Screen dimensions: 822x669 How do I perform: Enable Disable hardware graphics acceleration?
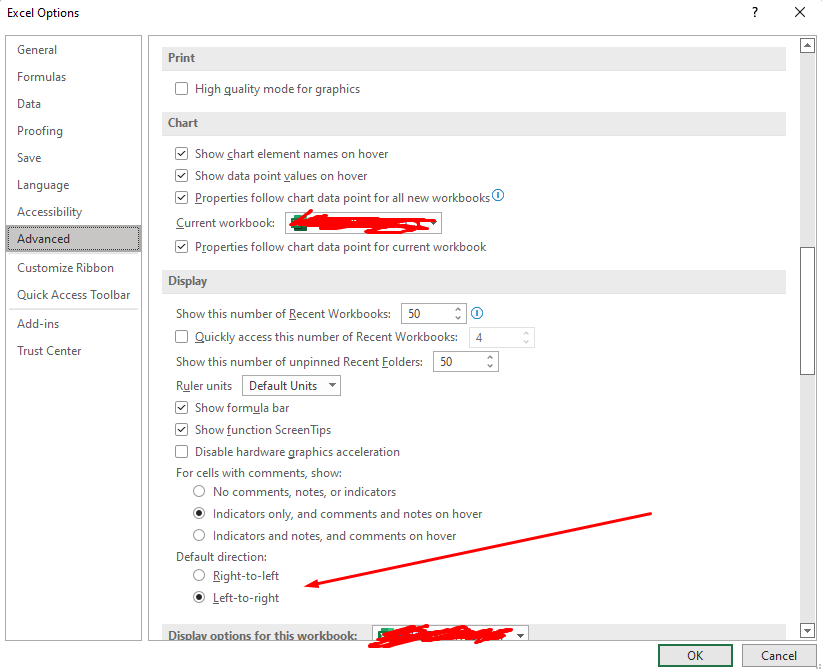181,451
